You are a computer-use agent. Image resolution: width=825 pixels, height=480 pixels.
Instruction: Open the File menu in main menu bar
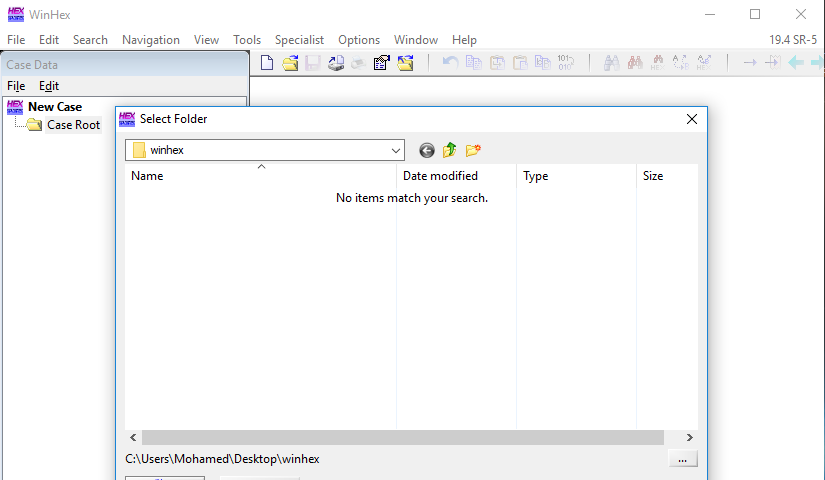point(16,40)
